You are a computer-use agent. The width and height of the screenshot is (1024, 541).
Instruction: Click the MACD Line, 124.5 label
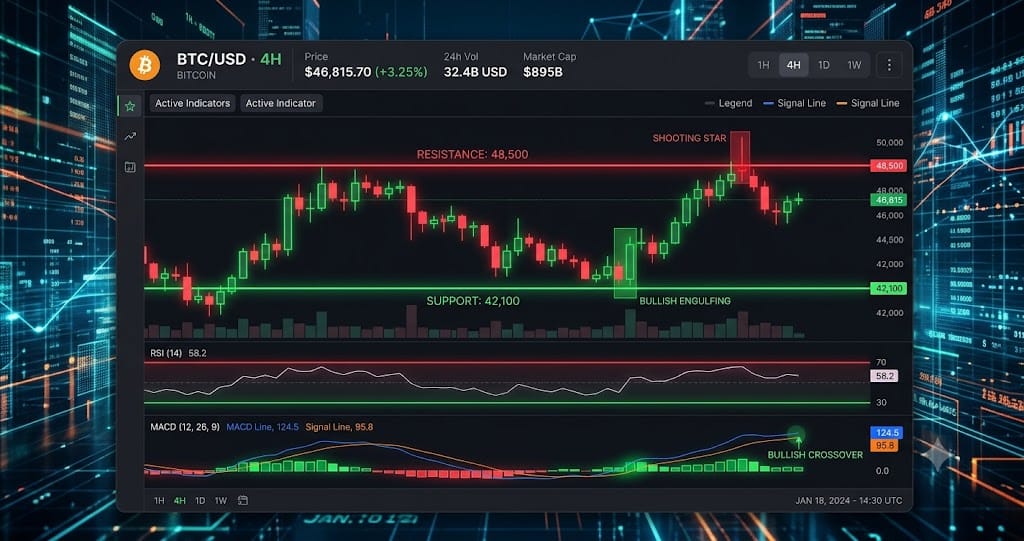pyautogui.click(x=263, y=427)
